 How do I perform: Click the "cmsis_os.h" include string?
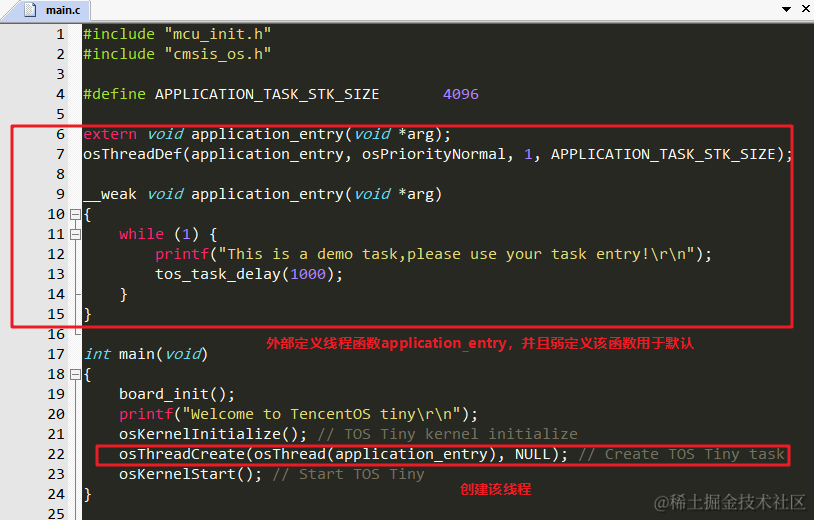(218, 54)
